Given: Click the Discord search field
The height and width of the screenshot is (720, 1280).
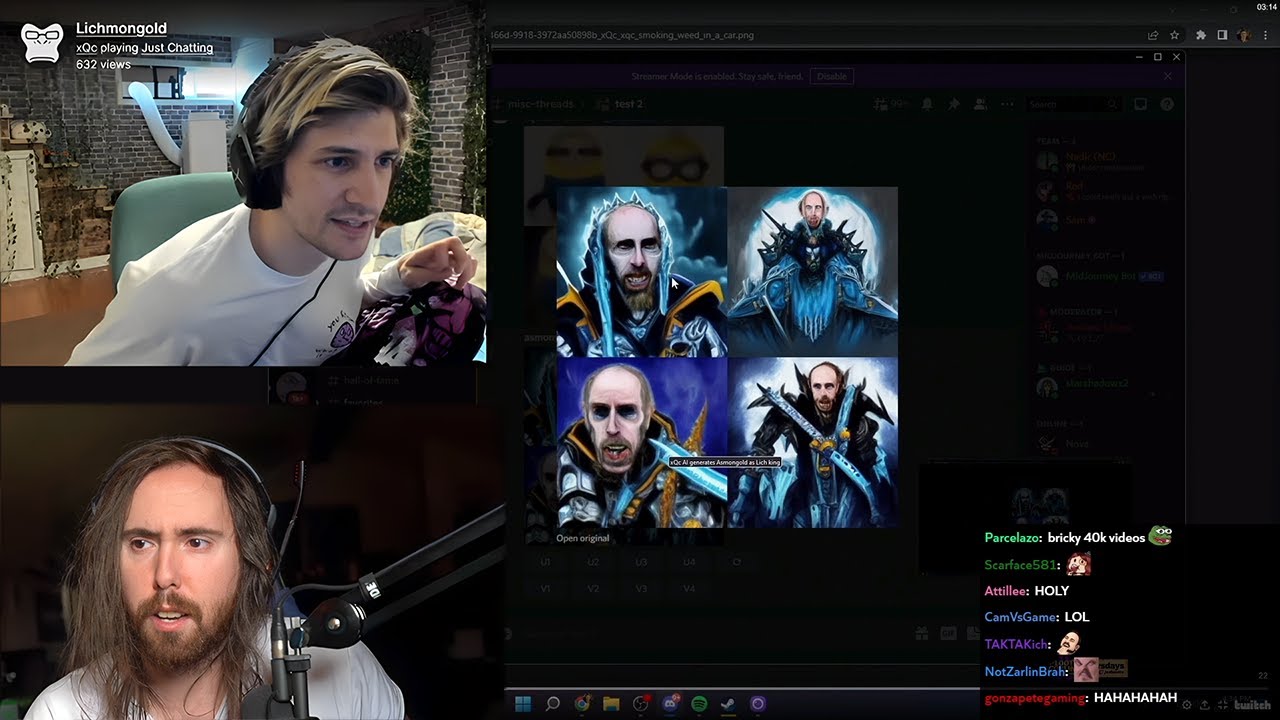Looking at the screenshot, I should pos(1073,104).
